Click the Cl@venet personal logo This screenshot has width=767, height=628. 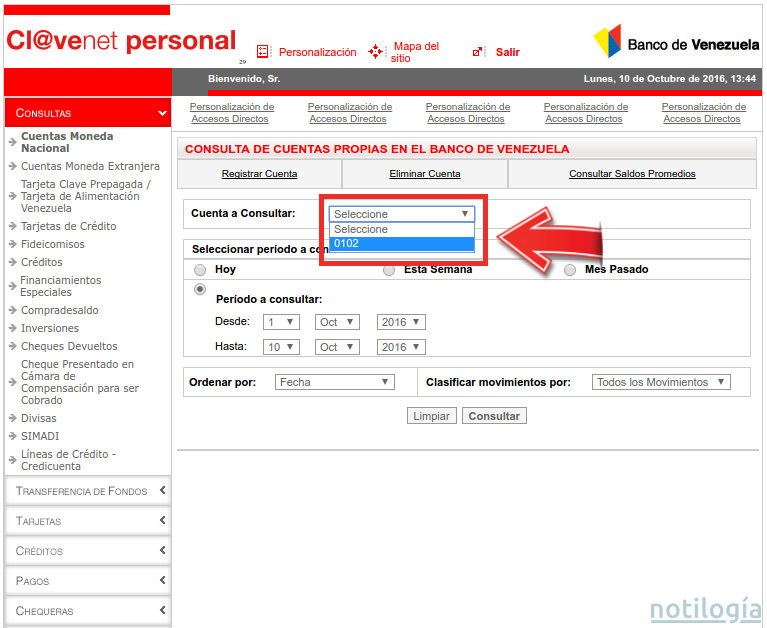(121, 41)
